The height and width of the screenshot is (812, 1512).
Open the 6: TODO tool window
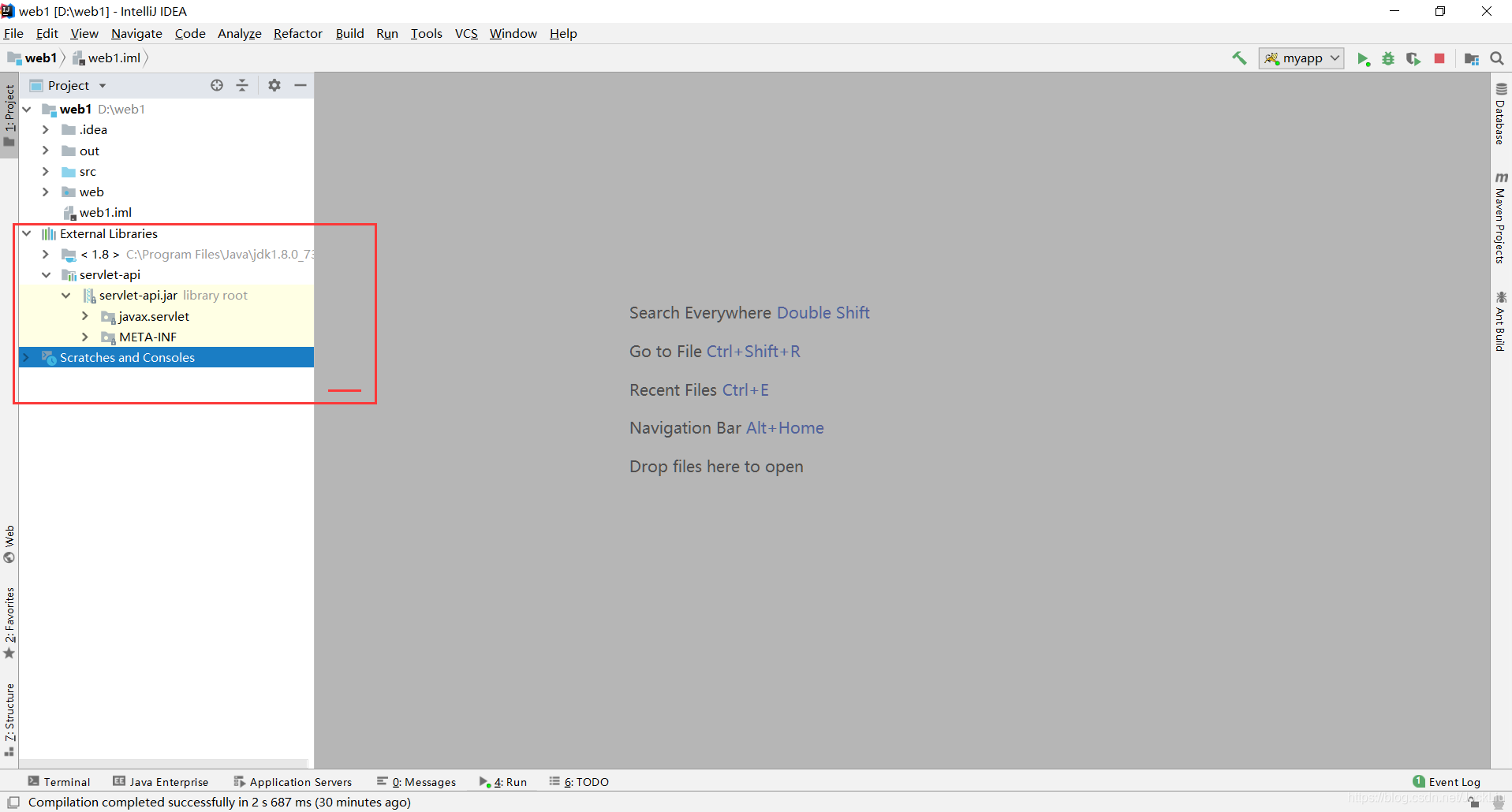(580, 782)
